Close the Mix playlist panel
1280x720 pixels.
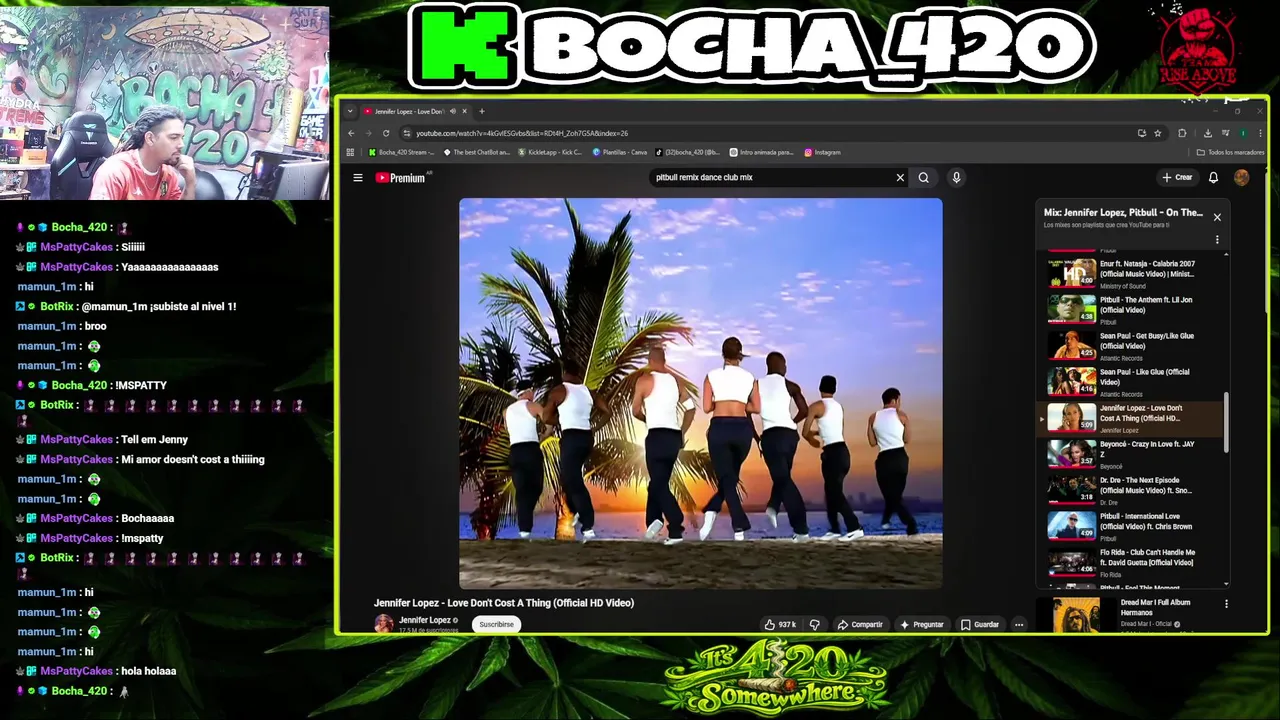tap(1217, 217)
